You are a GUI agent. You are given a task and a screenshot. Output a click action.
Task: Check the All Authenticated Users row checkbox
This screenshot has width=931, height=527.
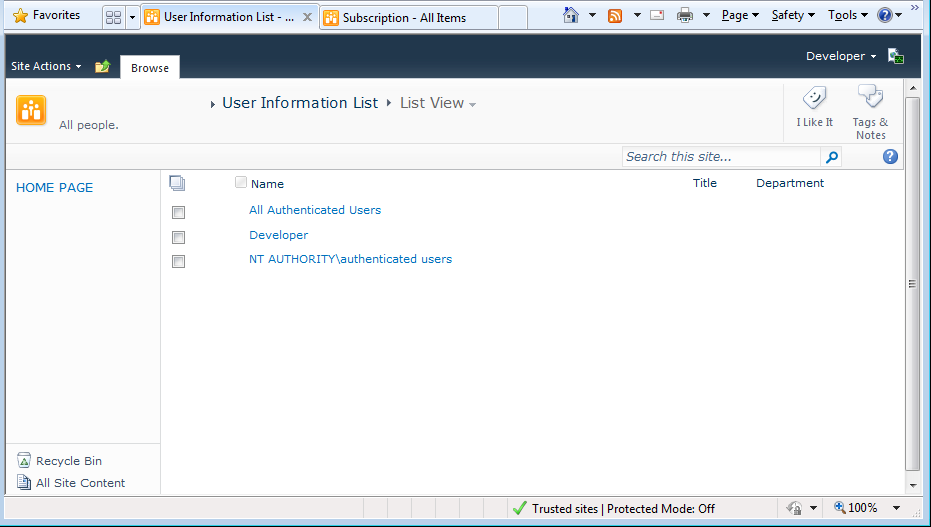point(178,212)
